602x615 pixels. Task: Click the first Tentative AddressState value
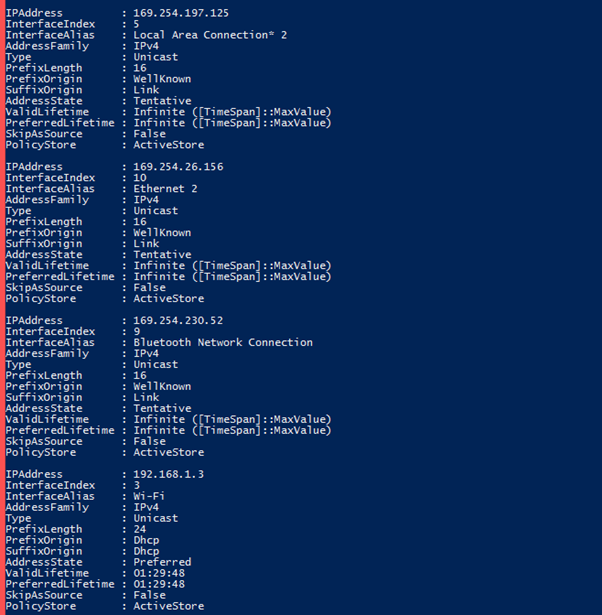click(162, 101)
